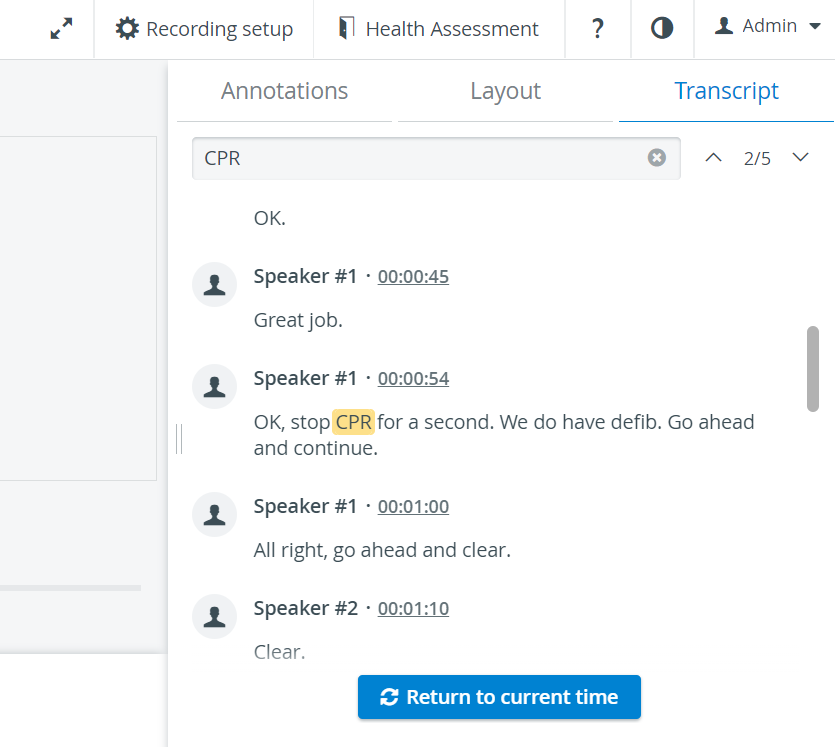Toggle the contrast theme icon
This screenshot has height=747, width=835.
click(x=662, y=28)
